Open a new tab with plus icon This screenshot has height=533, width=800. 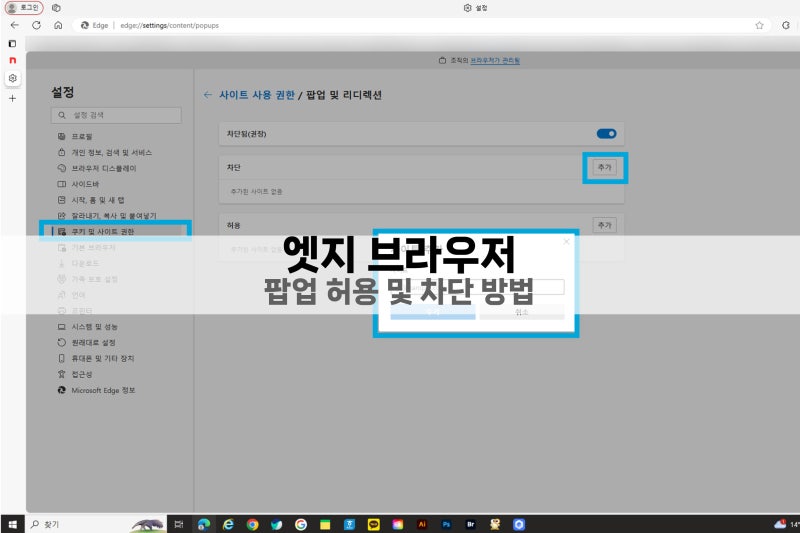[12, 98]
